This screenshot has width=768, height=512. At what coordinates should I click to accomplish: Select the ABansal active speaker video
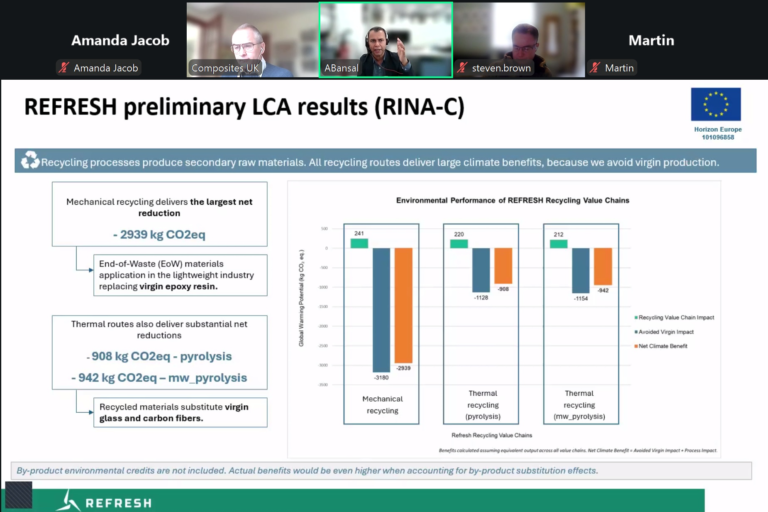pos(386,40)
